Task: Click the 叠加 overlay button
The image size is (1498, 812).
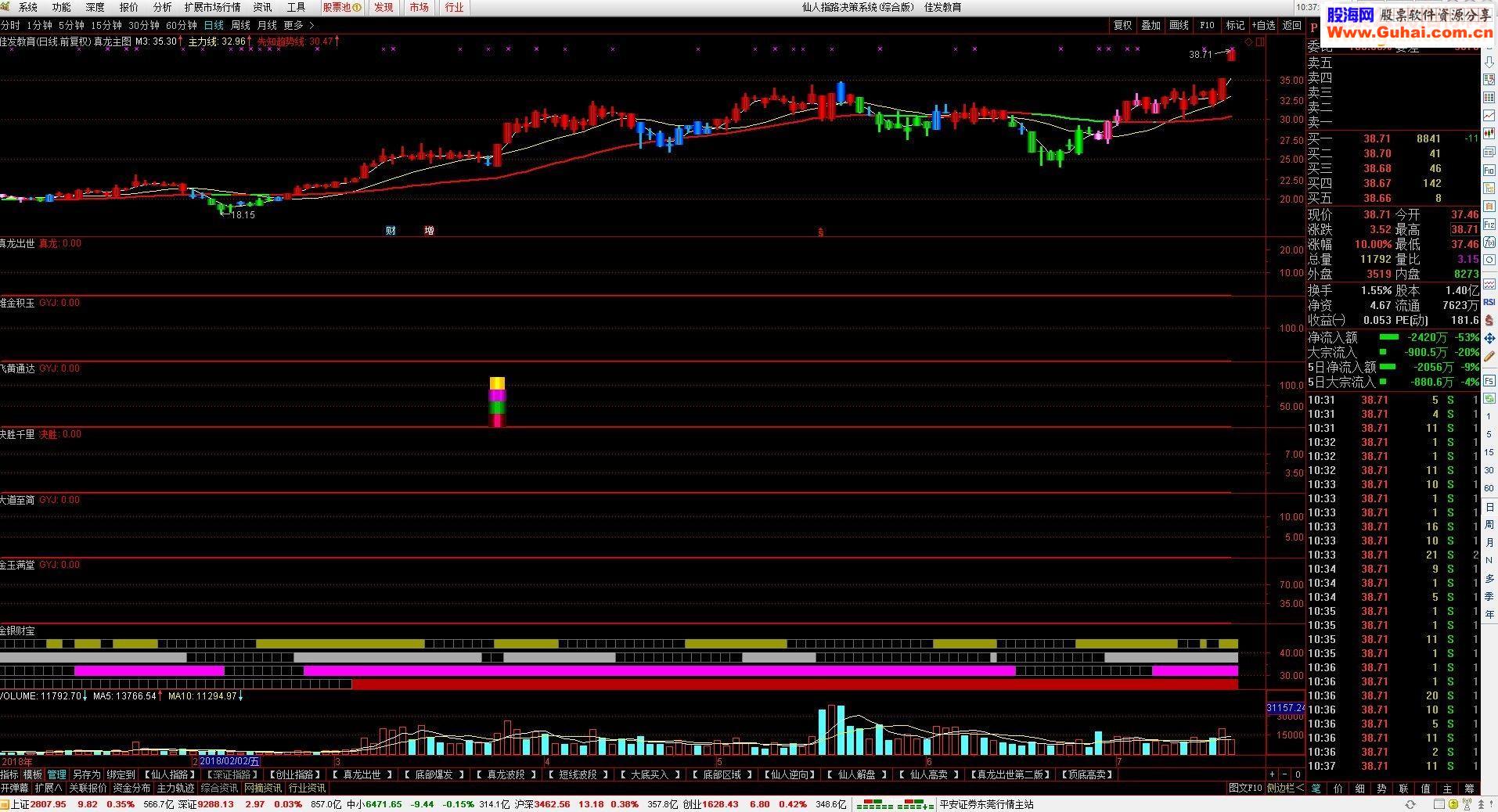Action: [1151, 26]
